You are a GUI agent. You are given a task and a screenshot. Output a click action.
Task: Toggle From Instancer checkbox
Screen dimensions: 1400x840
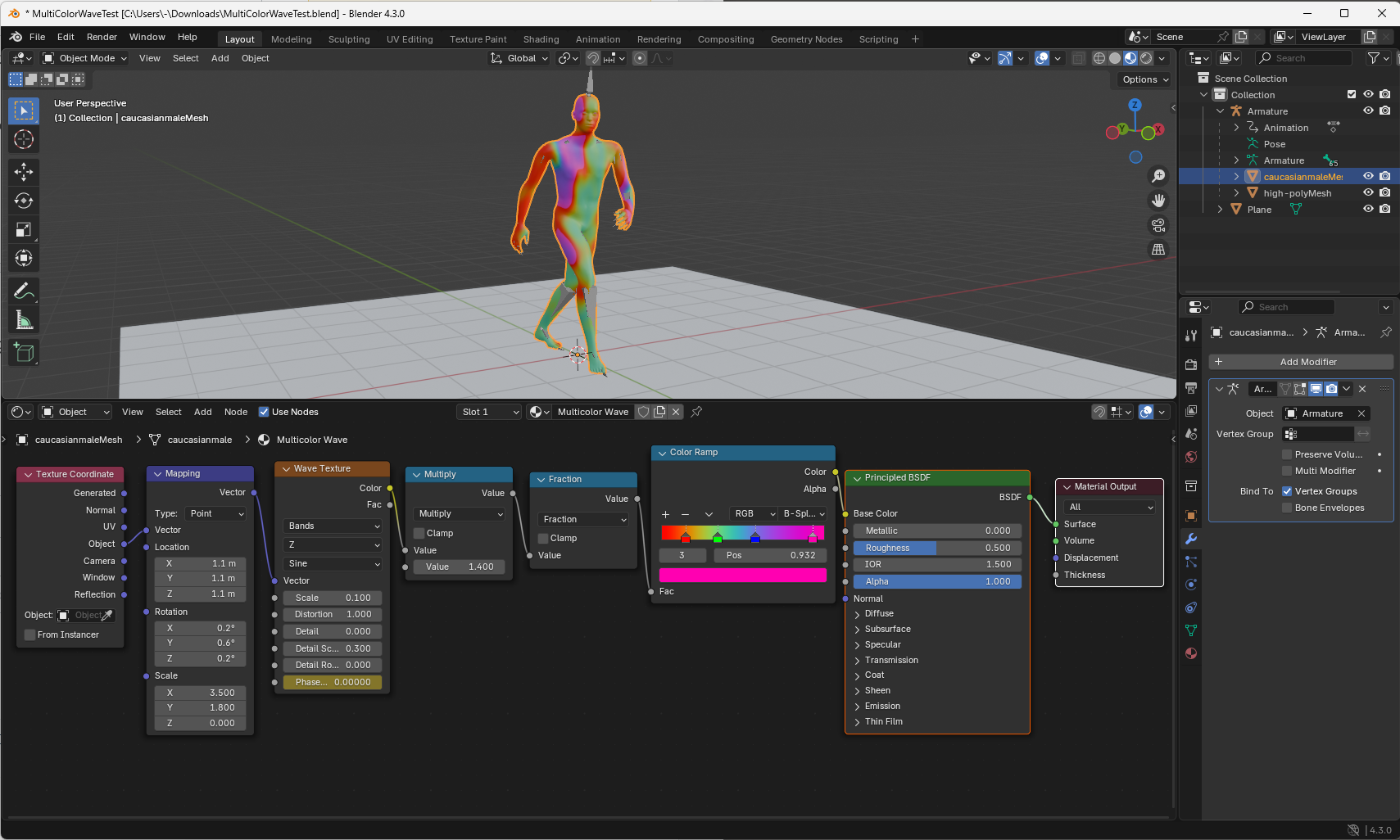tap(30, 635)
